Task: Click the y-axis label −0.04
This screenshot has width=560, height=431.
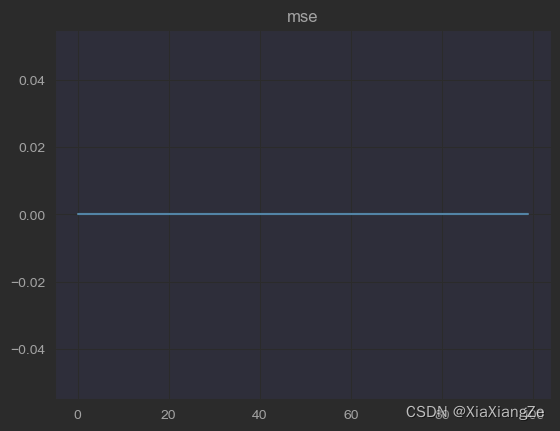Action: point(28,350)
